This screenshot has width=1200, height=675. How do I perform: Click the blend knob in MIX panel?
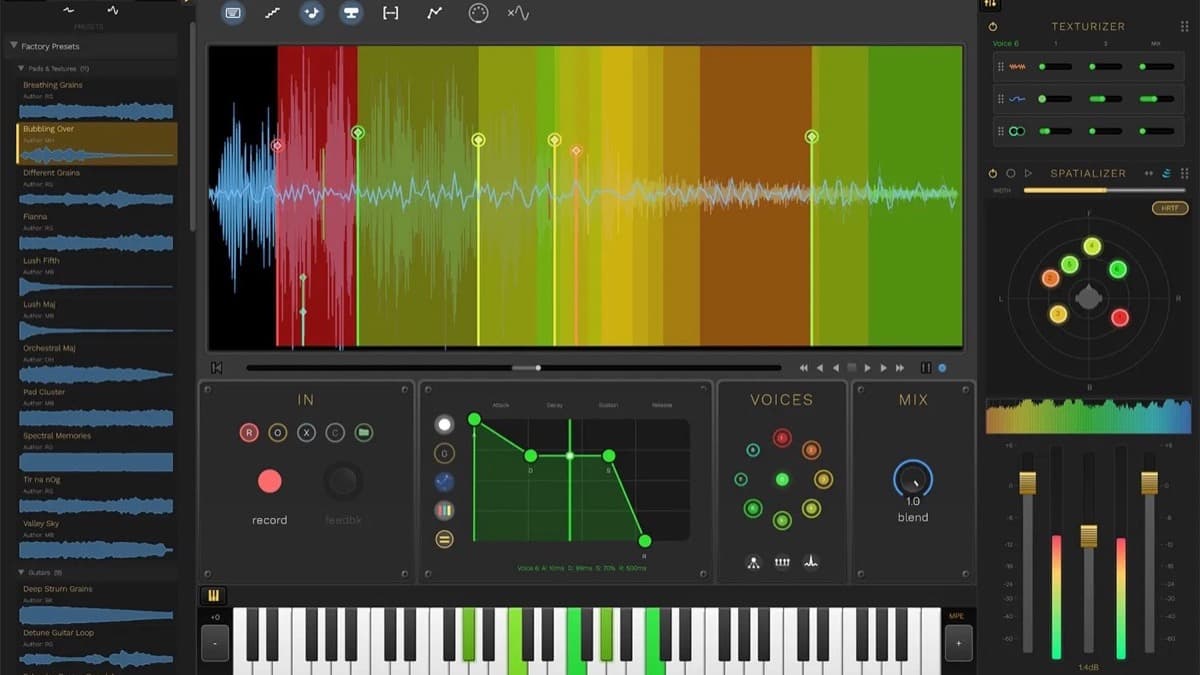click(x=913, y=479)
